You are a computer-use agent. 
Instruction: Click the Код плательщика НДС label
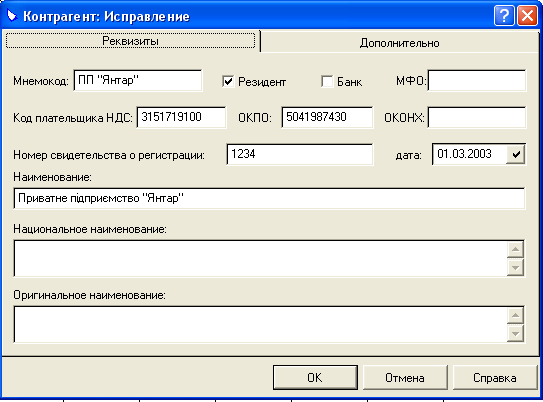point(73,118)
